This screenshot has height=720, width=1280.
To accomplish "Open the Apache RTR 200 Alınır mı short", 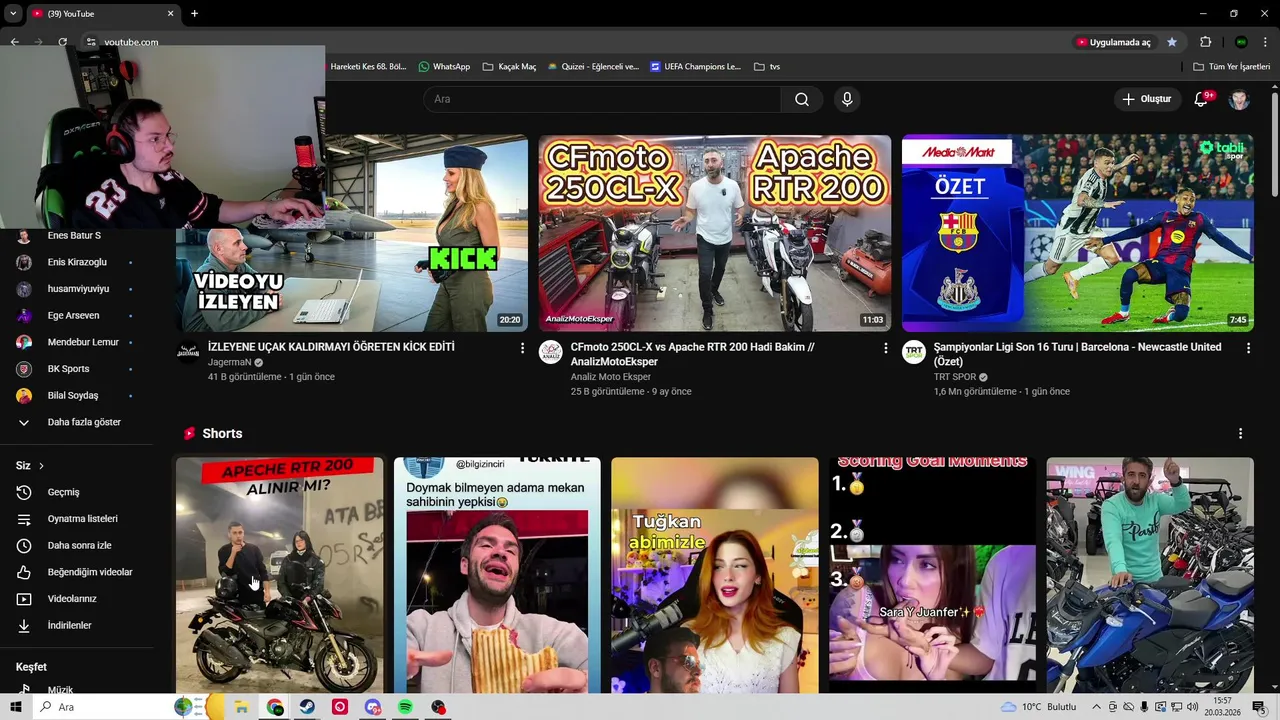I will [280, 575].
